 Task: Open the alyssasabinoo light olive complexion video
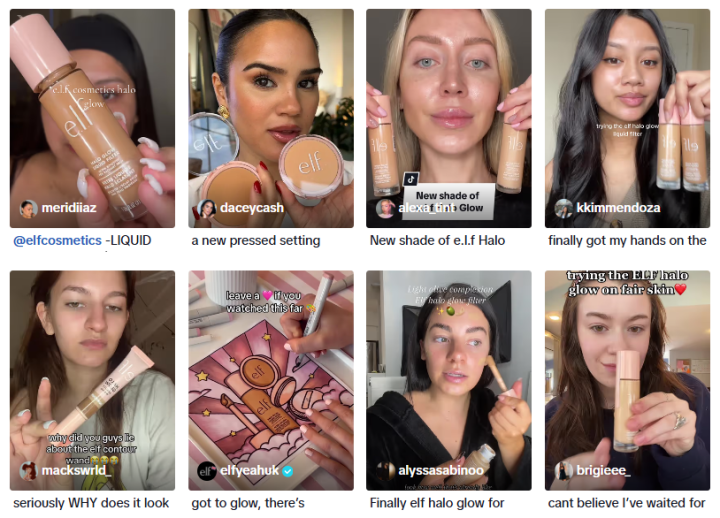coord(449,380)
